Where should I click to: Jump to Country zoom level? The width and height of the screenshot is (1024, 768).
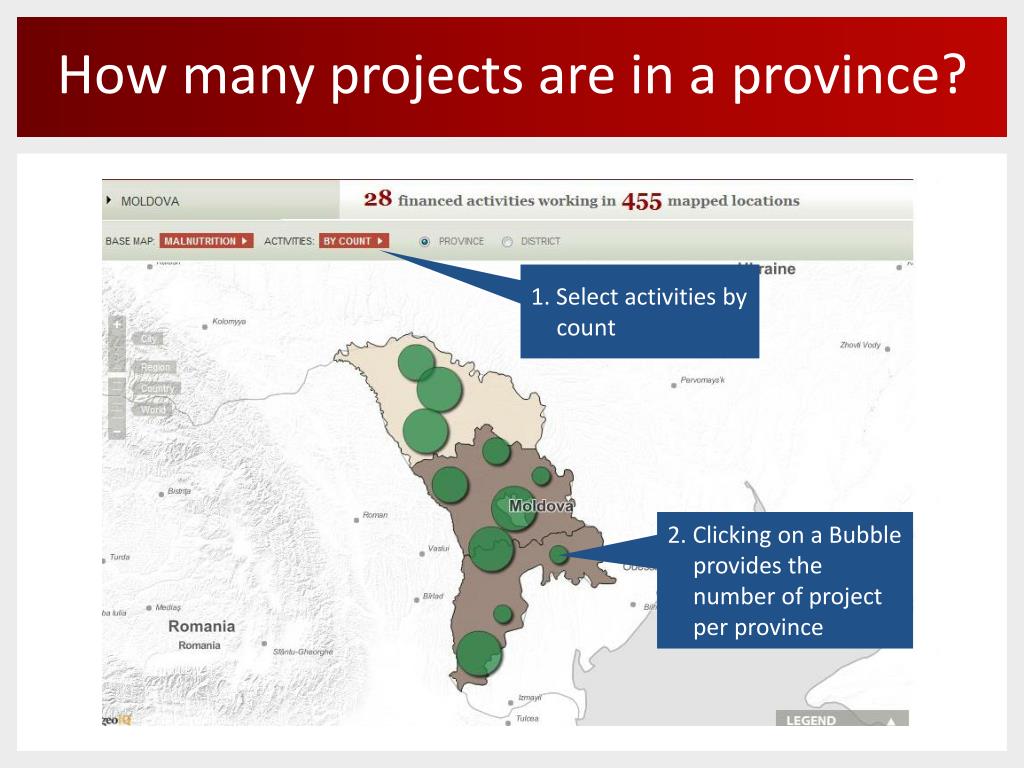(x=157, y=389)
